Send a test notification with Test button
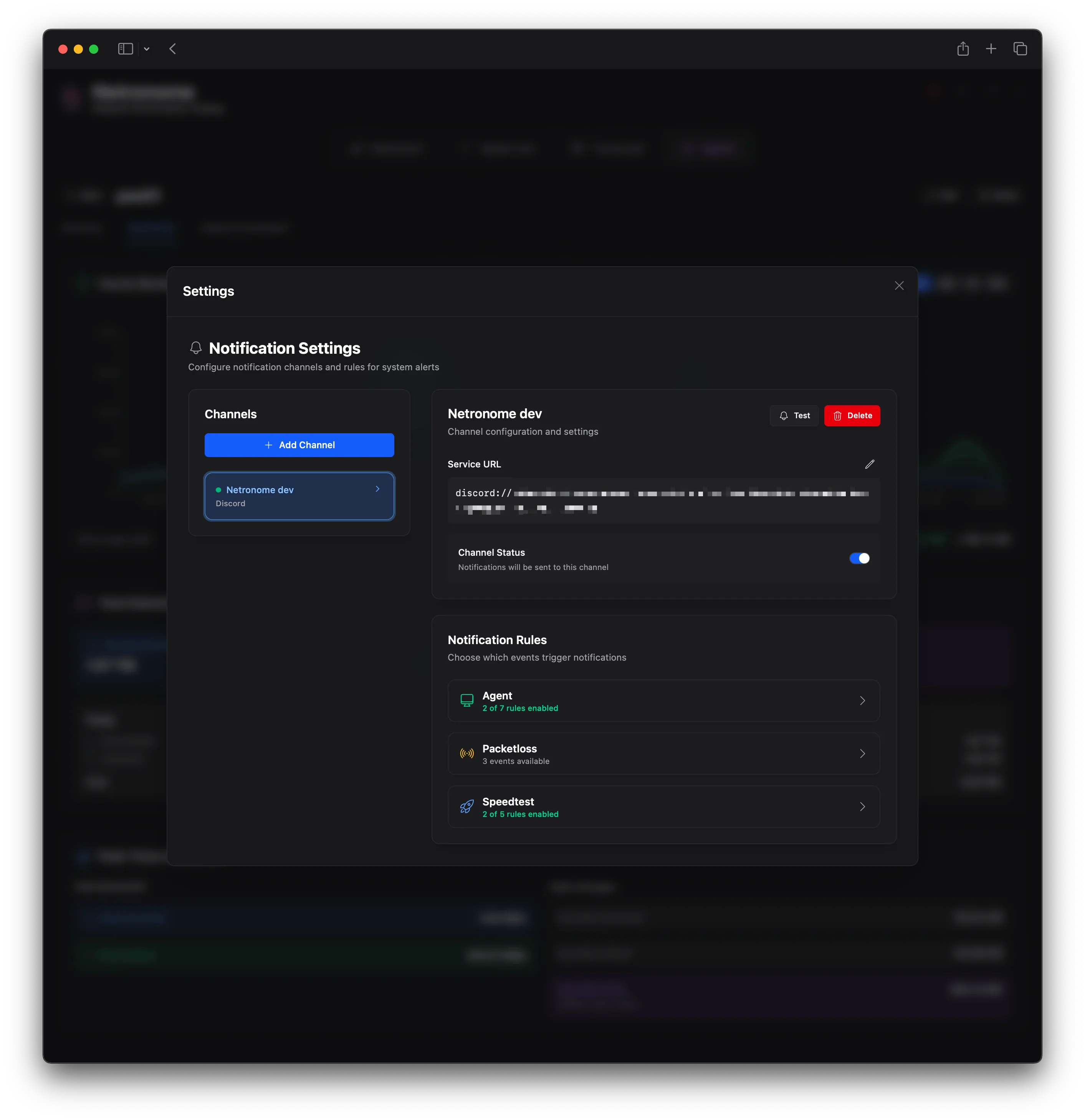This screenshot has width=1085, height=1120. click(x=794, y=416)
